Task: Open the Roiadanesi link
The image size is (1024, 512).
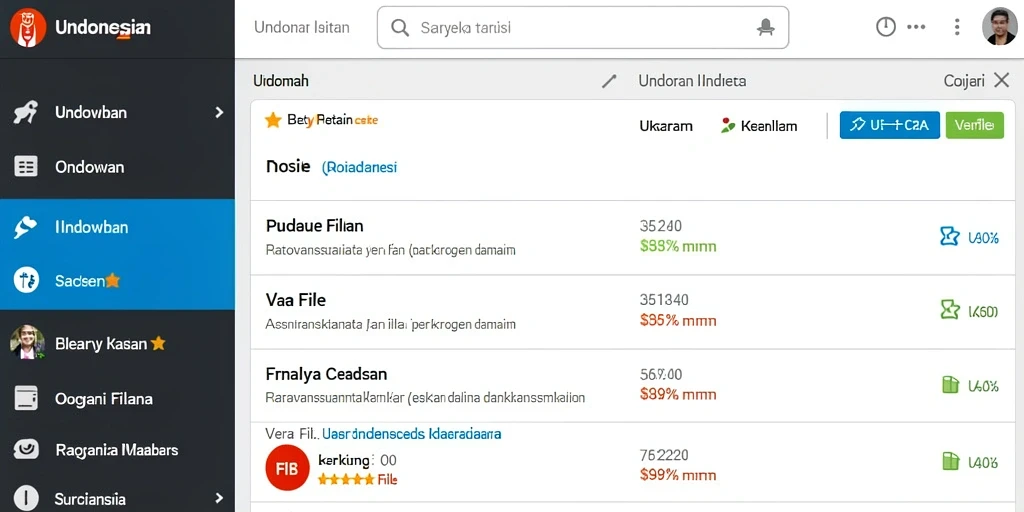Action: [x=359, y=167]
